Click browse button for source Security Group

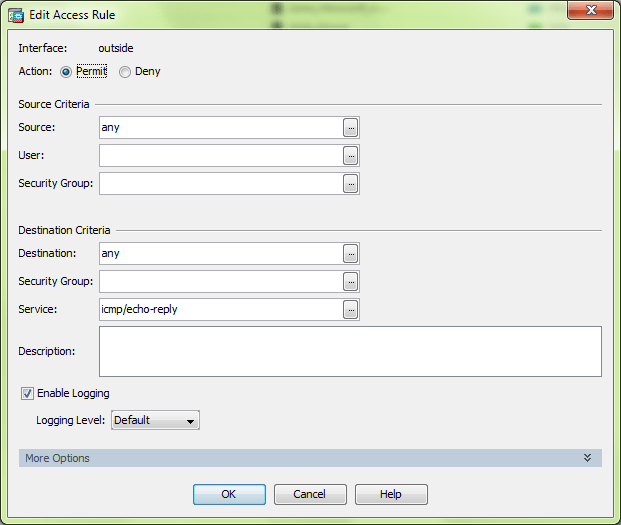point(350,183)
